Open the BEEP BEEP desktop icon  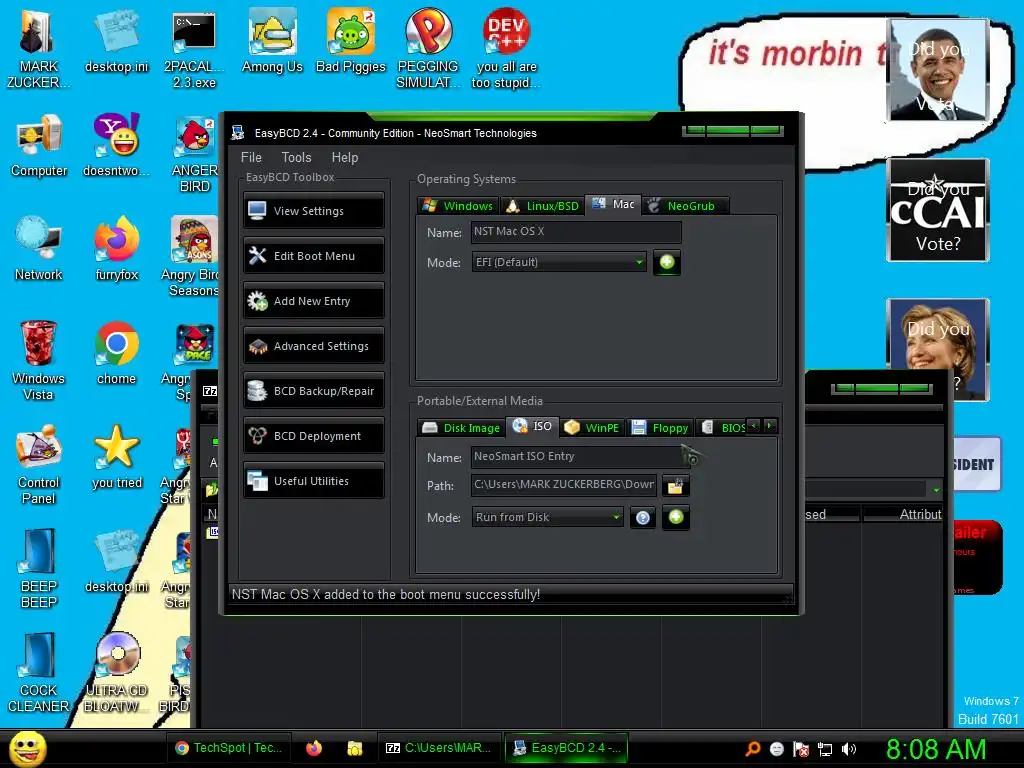38,569
